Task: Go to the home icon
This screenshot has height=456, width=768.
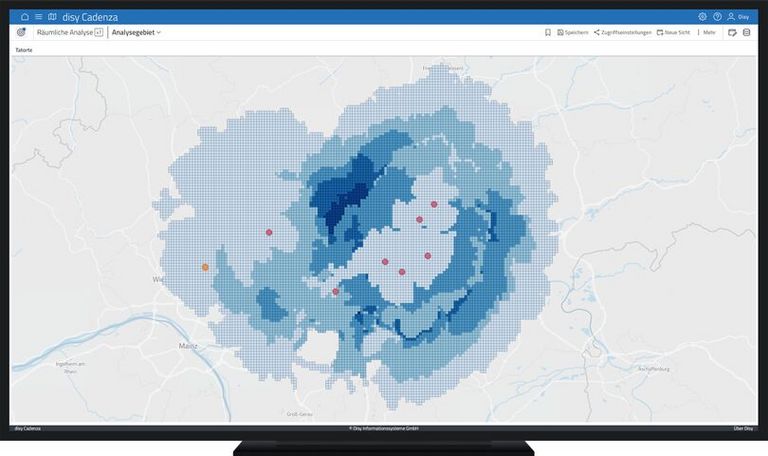Action: tap(24, 17)
